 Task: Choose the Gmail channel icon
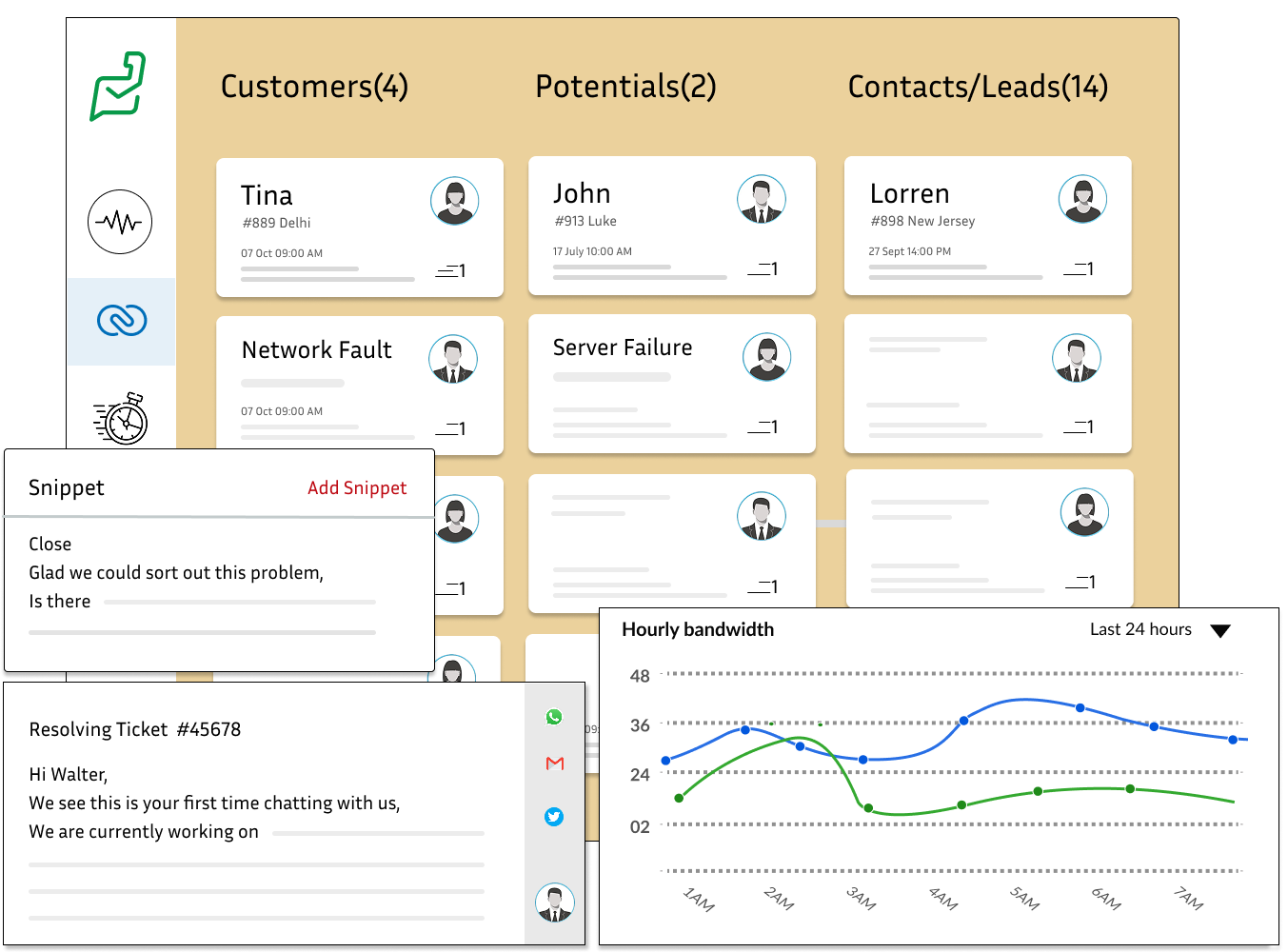(555, 764)
